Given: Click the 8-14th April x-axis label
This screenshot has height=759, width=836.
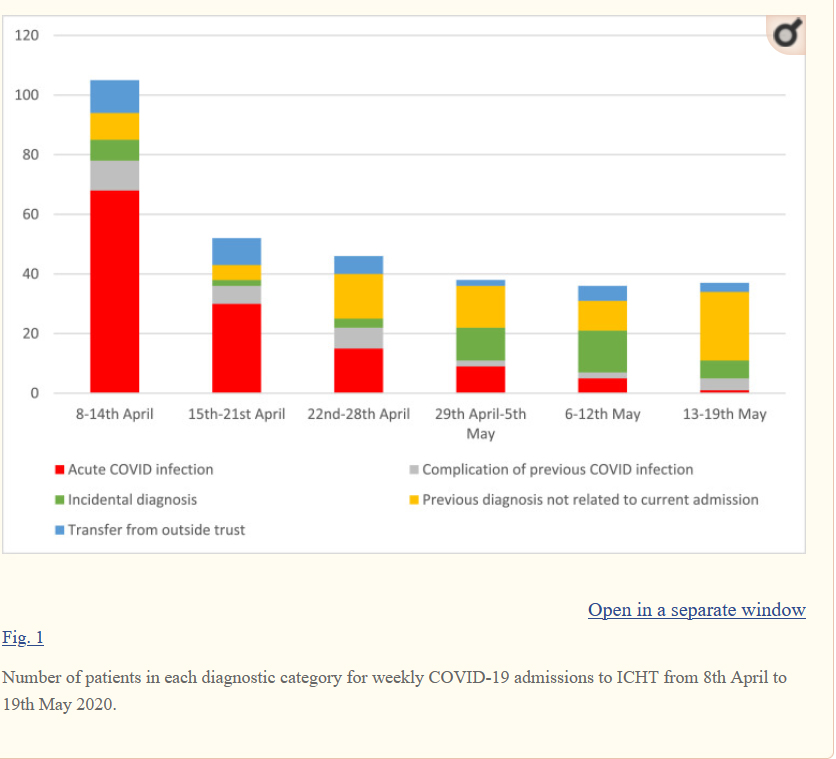Looking at the screenshot, I should (115, 414).
